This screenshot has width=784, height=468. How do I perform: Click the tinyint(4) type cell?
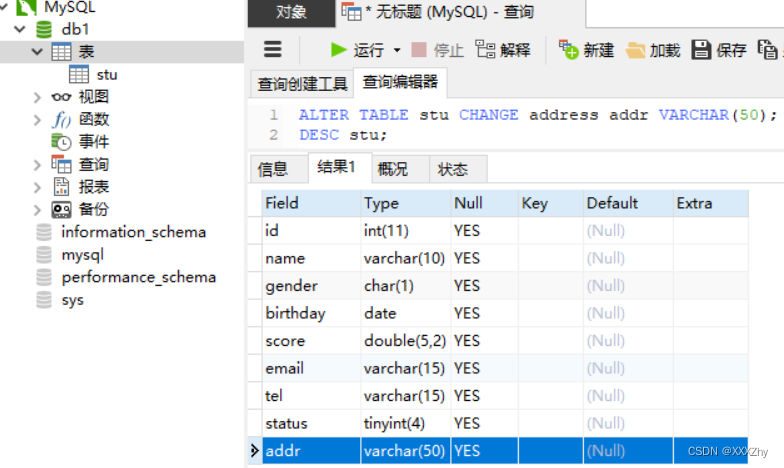tap(406, 423)
